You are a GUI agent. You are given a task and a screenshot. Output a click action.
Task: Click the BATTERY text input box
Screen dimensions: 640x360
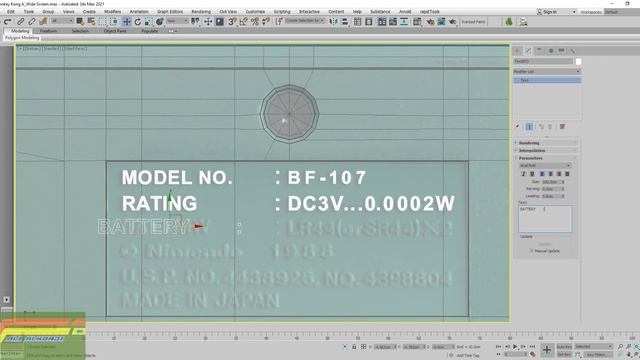545,219
